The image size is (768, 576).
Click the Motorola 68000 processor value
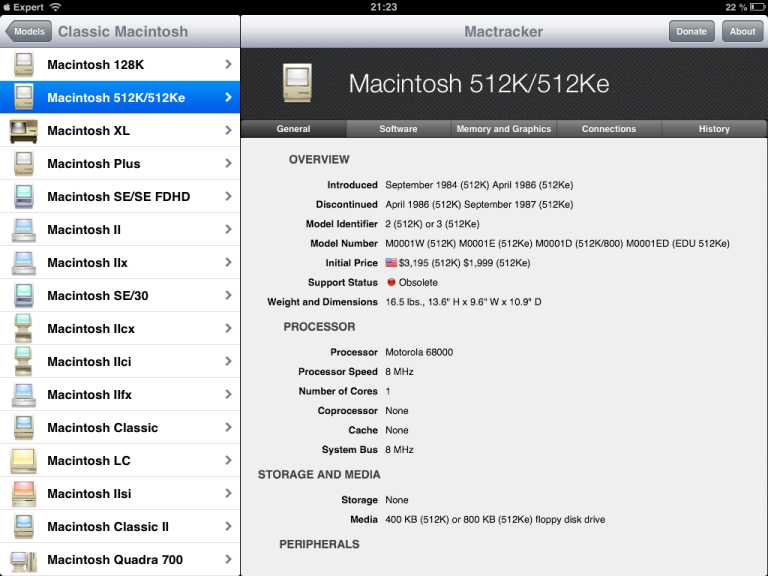pos(419,352)
